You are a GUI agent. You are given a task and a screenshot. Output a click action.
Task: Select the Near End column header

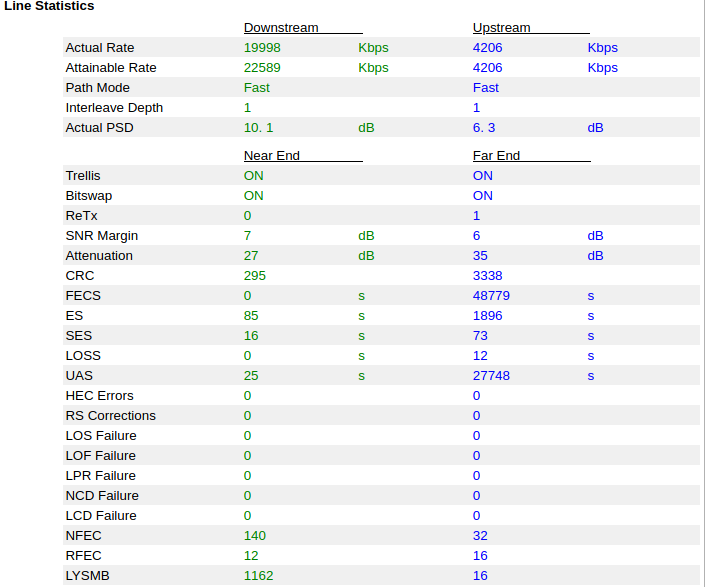[x=272, y=156]
